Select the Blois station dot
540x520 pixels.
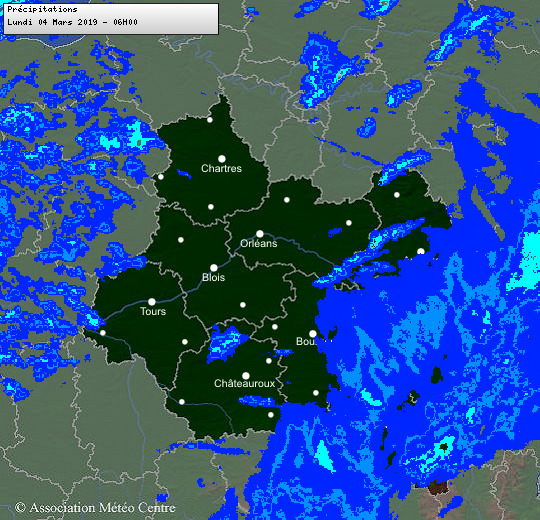pos(214,268)
